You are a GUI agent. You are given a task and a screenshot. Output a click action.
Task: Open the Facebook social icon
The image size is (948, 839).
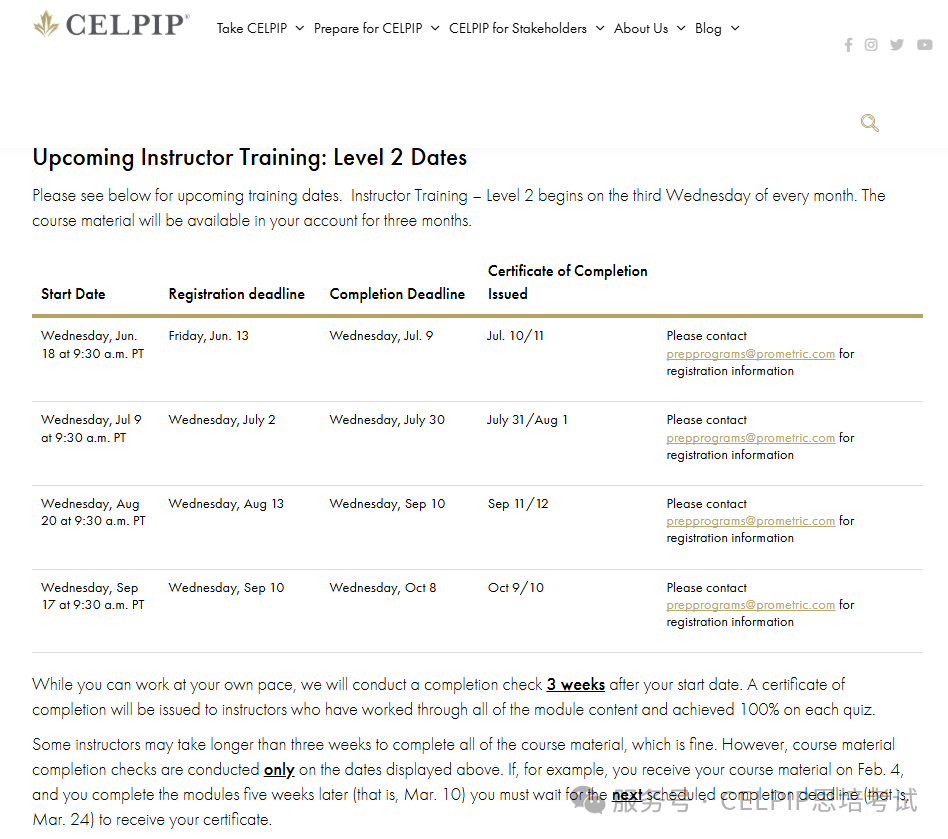pos(848,45)
